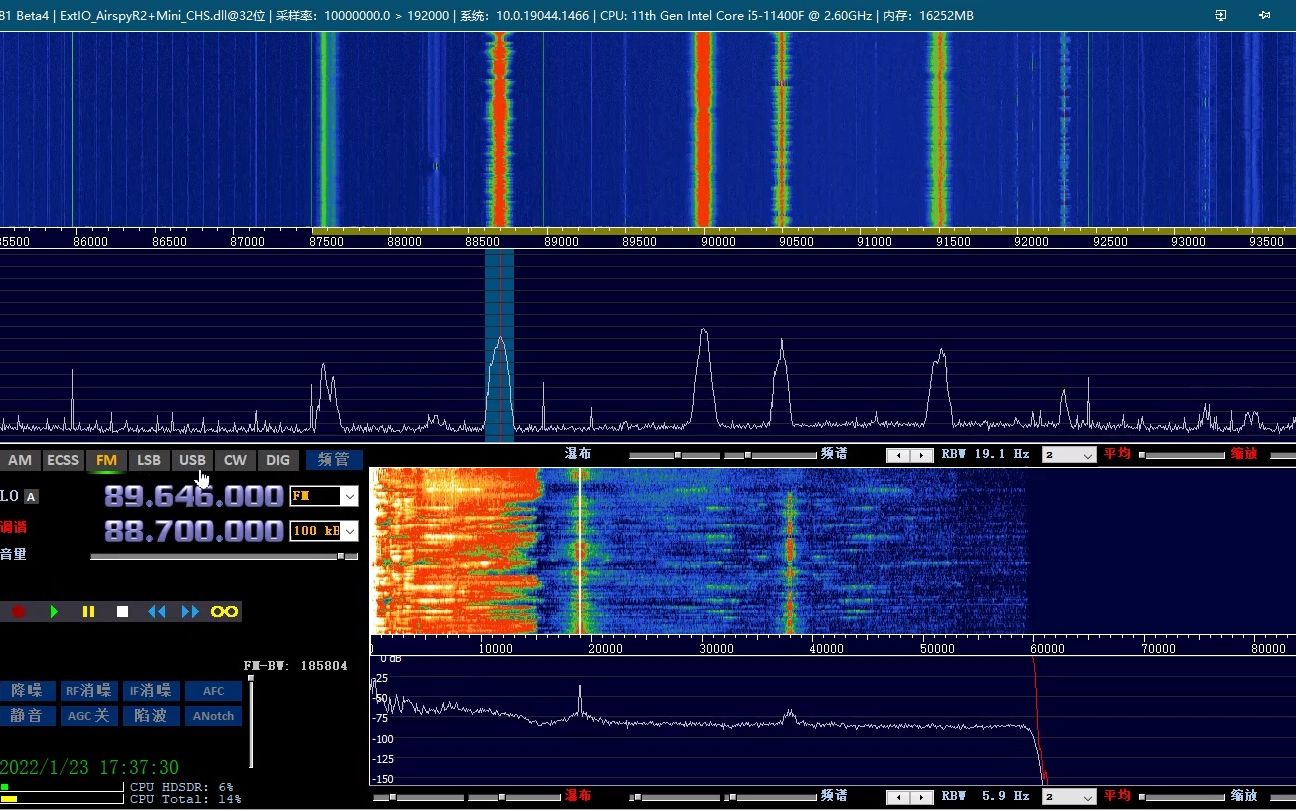The height and width of the screenshot is (810, 1296).
Task: Click the rewind double-arrow icon
Action: coord(156,611)
